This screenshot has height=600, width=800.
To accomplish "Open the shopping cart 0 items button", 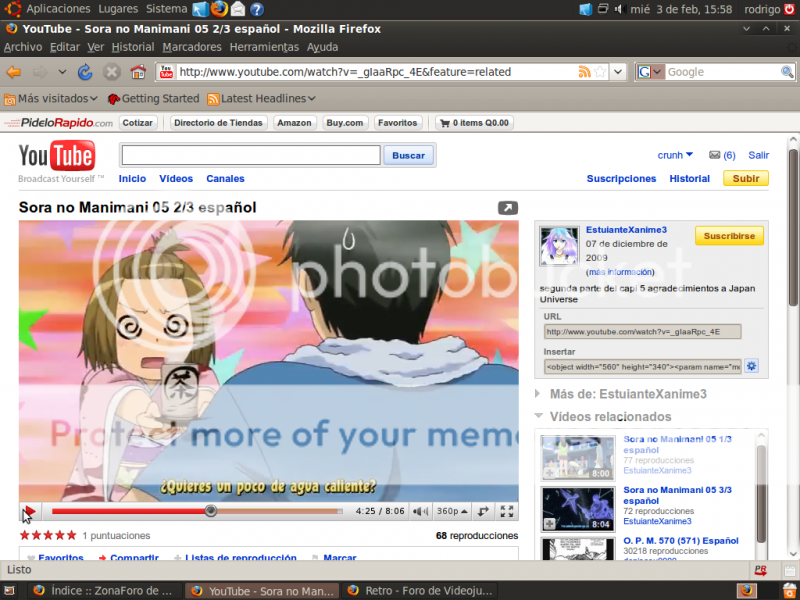I will [x=474, y=123].
